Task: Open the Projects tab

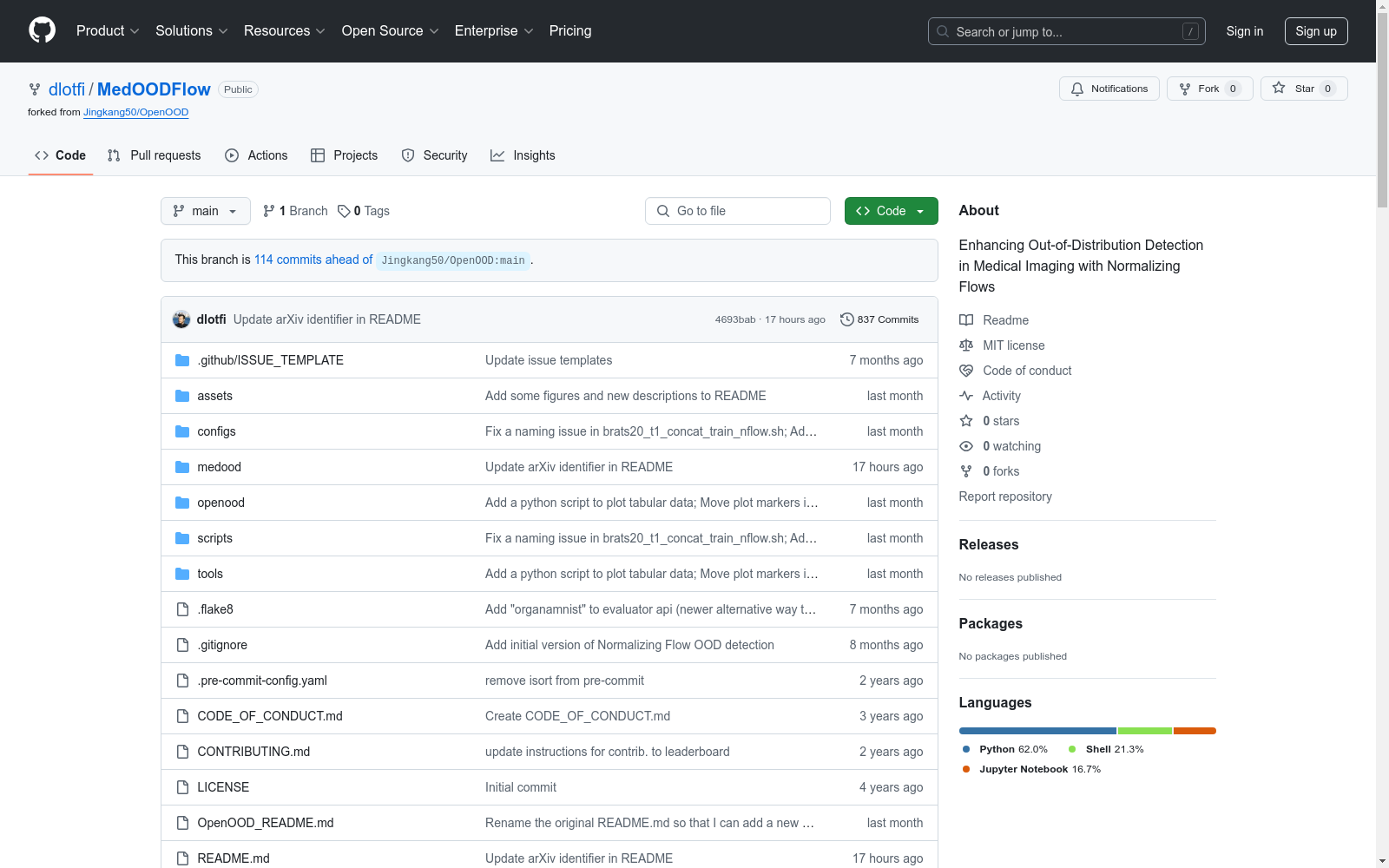Action: [345, 155]
